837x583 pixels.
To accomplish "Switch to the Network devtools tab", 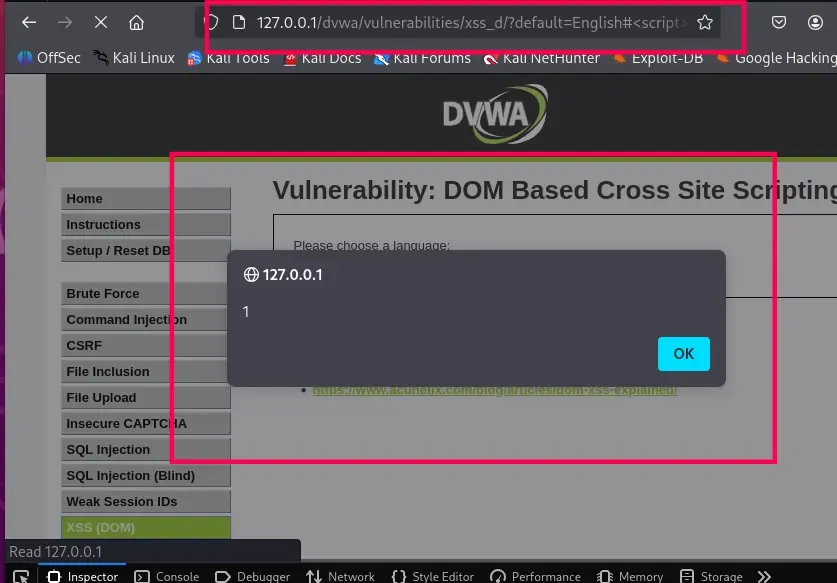I will pos(341,577).
